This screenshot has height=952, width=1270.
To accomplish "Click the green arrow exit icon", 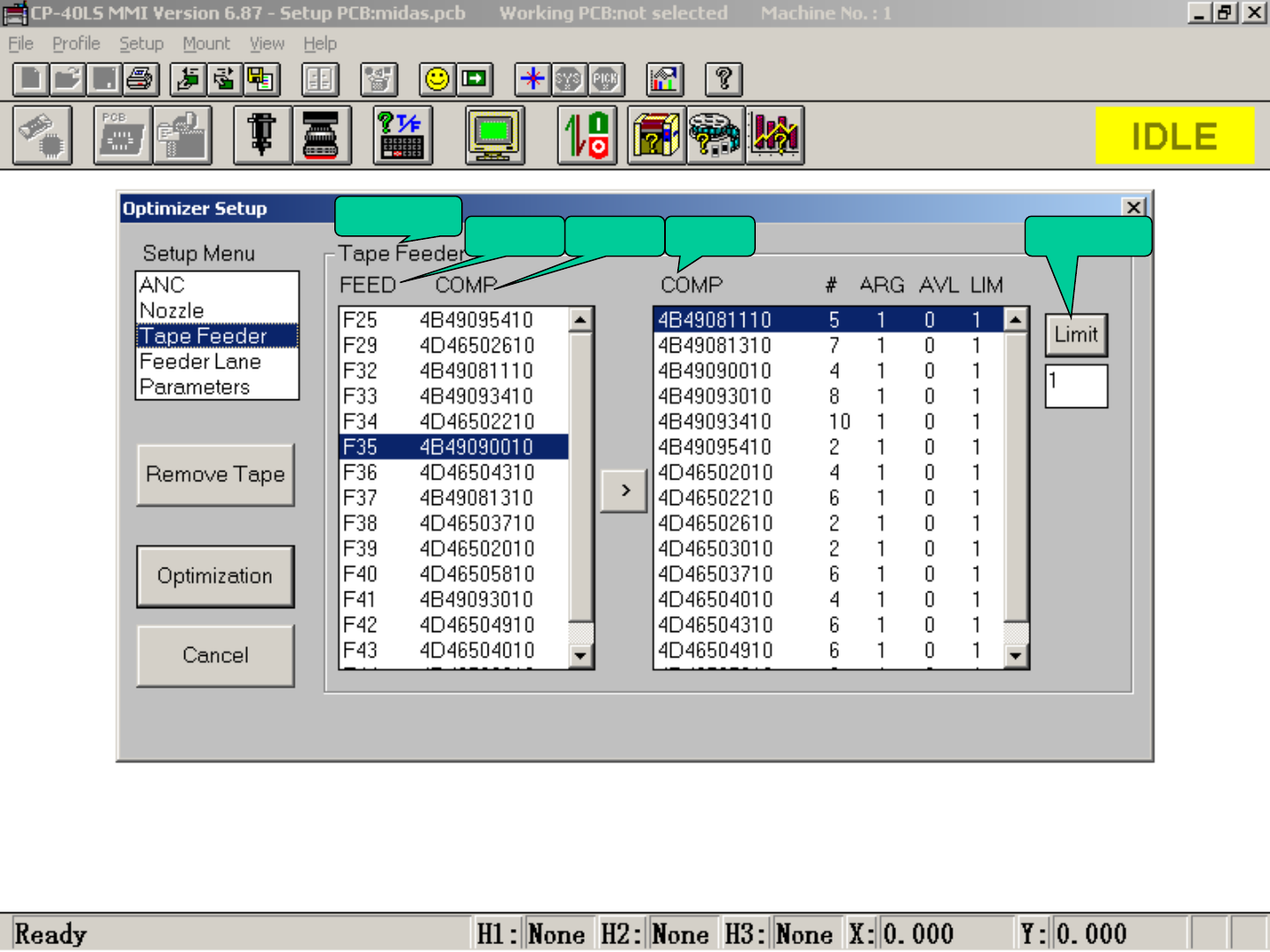I will pyautogui.click(x=474, y=79).
